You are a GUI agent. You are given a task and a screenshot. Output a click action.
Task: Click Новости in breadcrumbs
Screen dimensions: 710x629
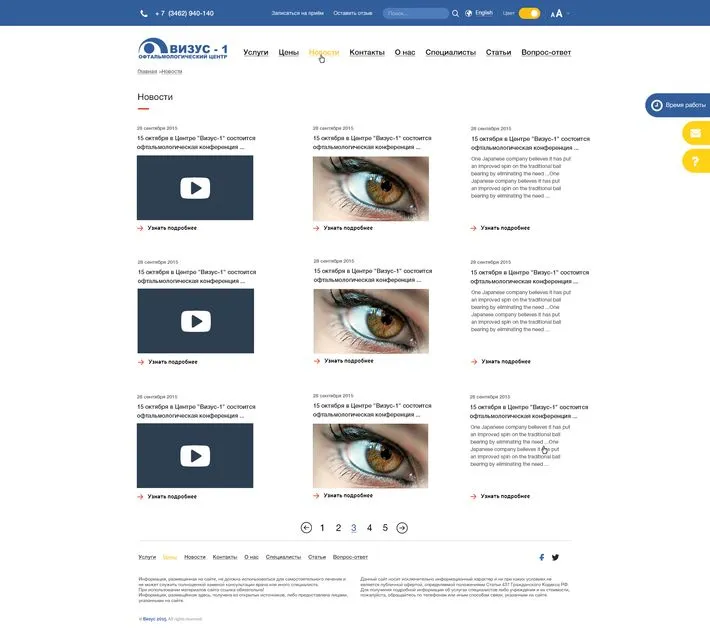(x=172, y=72)
